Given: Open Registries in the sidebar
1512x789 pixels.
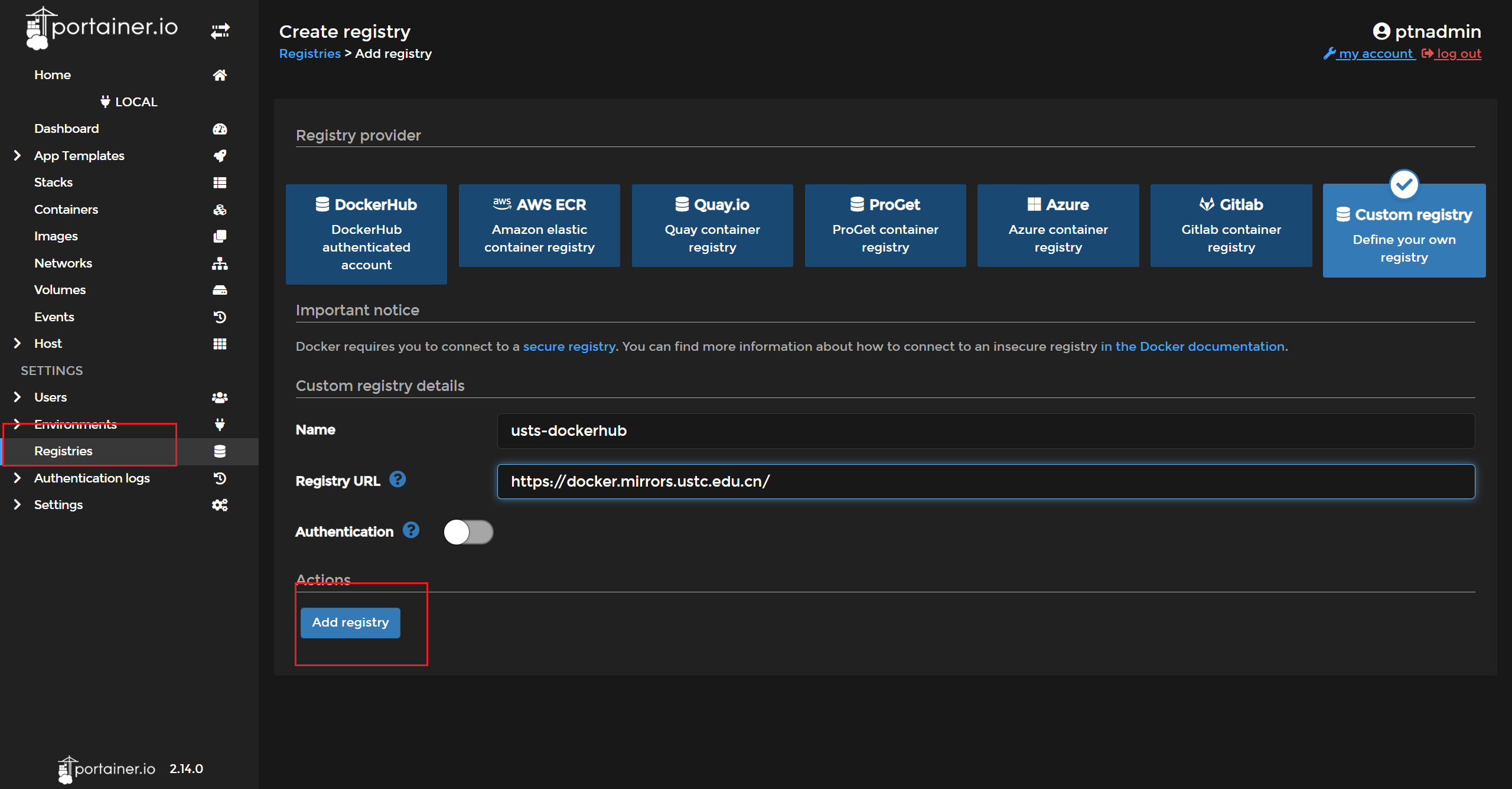Looking at the screenshot, I should (x=64, y=451).
